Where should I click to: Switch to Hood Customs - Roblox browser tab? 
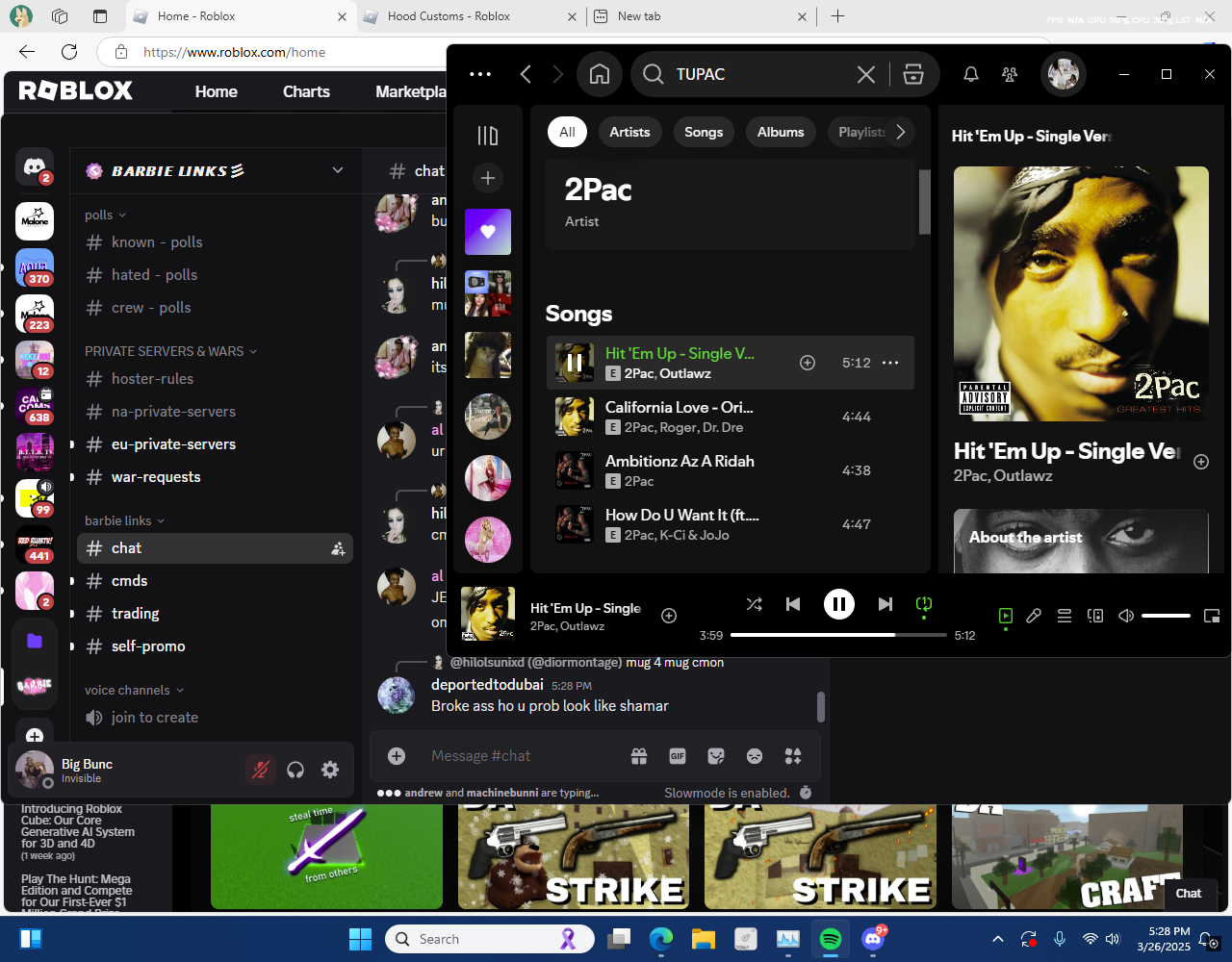click(x=471, y=16)
